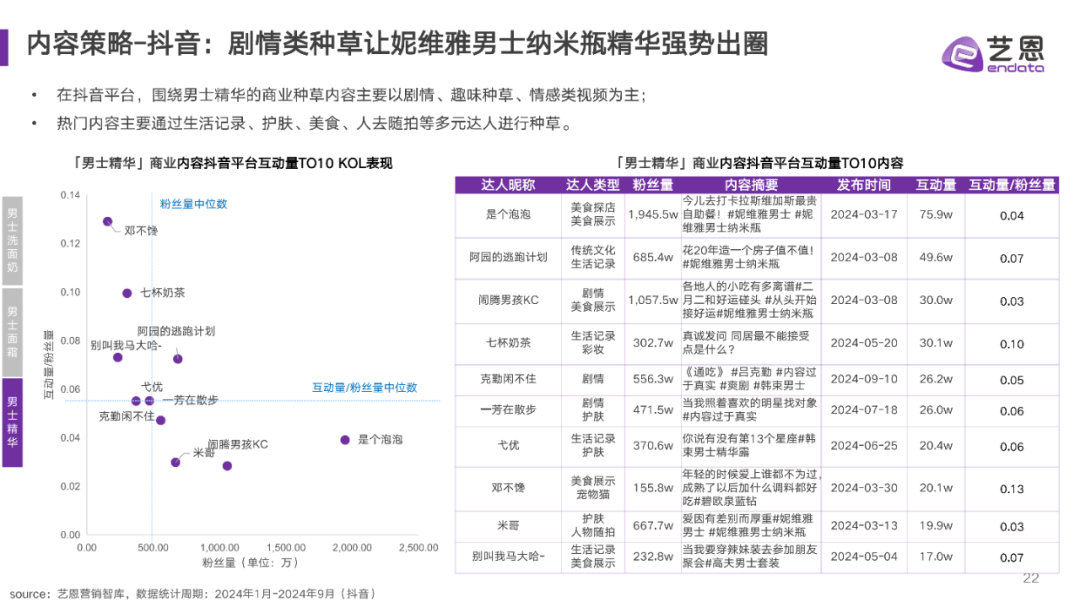Click the 克勤闲不住 chart label
Viewport: 1080px width, 608px height.
[127, 417]
